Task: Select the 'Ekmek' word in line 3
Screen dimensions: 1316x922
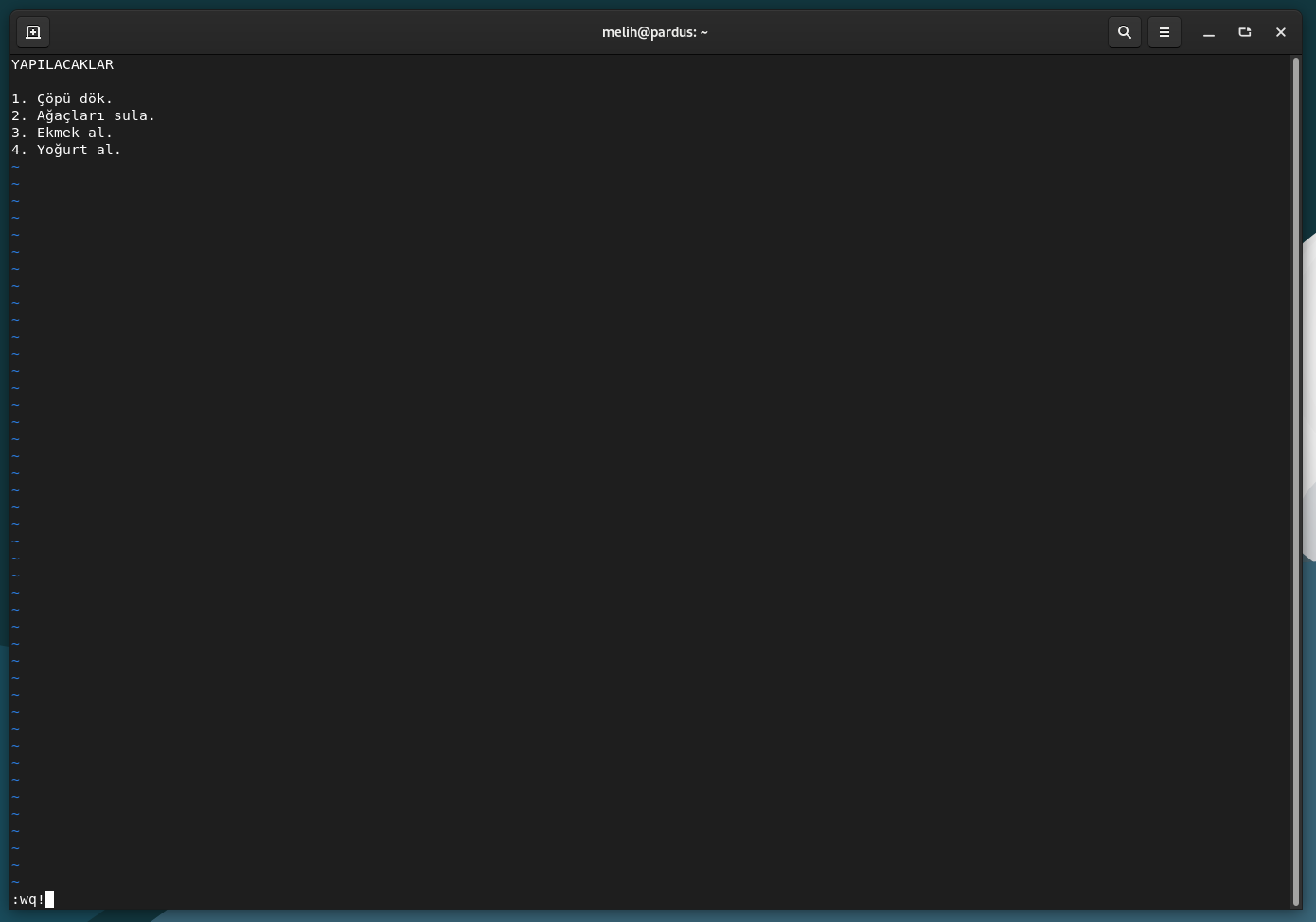Action: click(58, 133)
